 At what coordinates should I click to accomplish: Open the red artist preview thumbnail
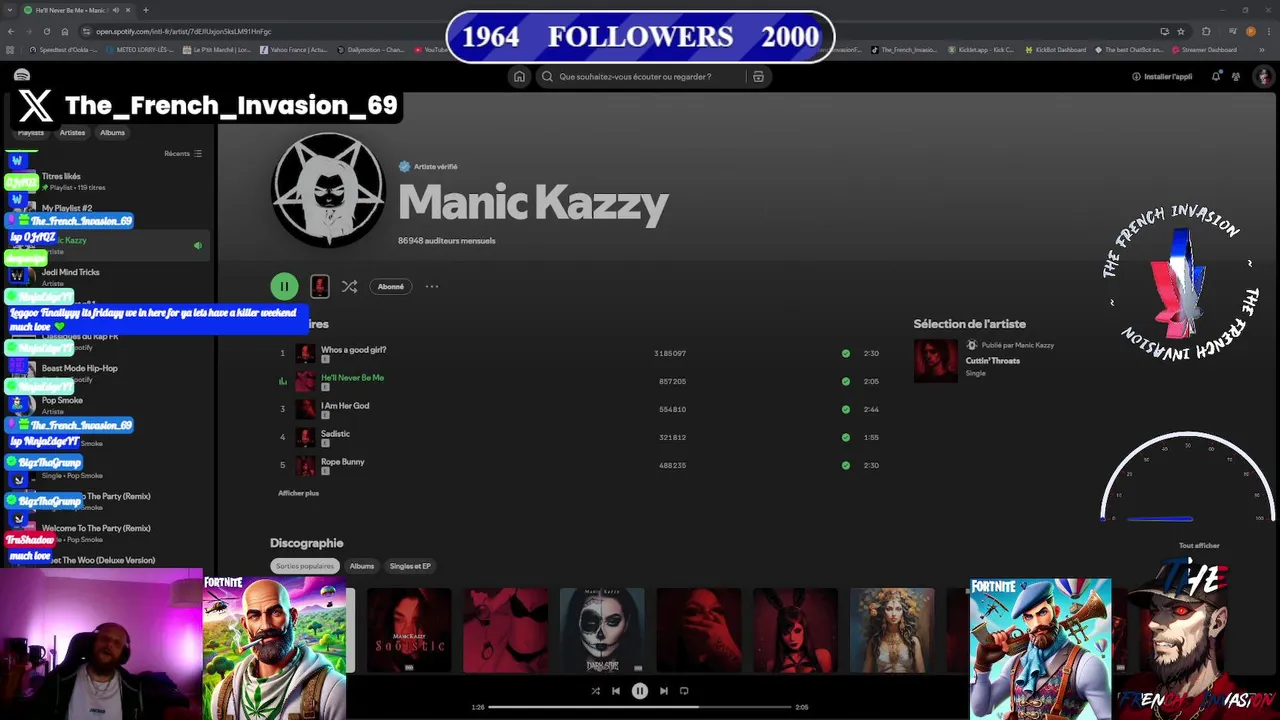tap(319, 286)
